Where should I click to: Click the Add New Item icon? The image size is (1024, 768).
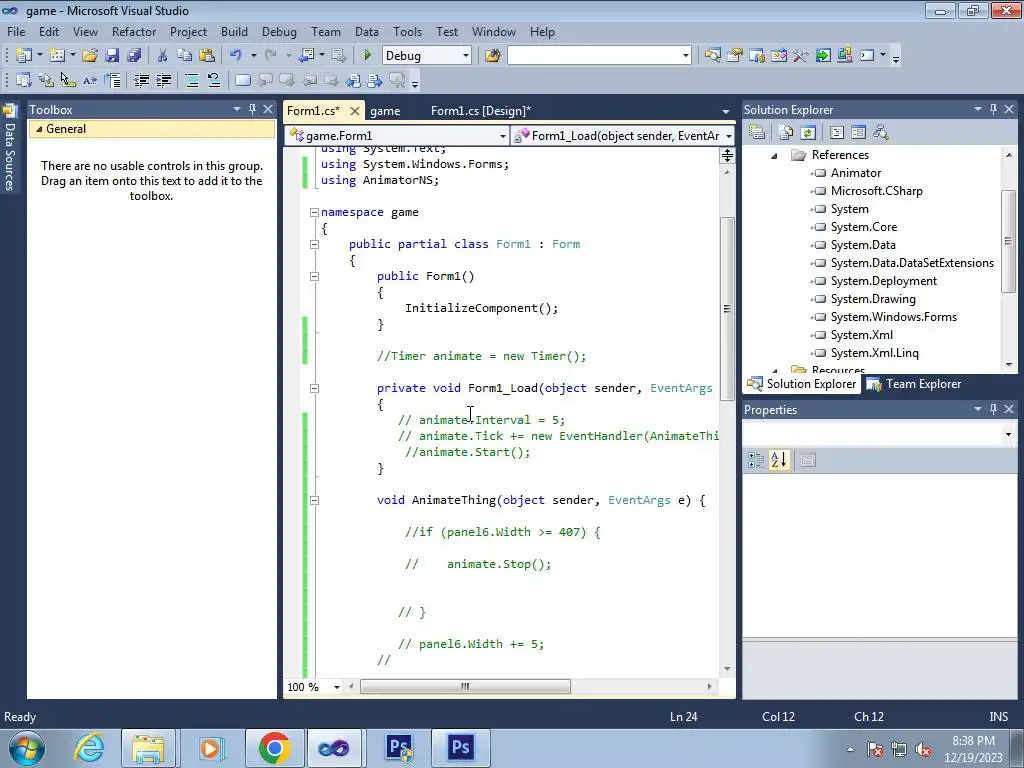(57, 56)
